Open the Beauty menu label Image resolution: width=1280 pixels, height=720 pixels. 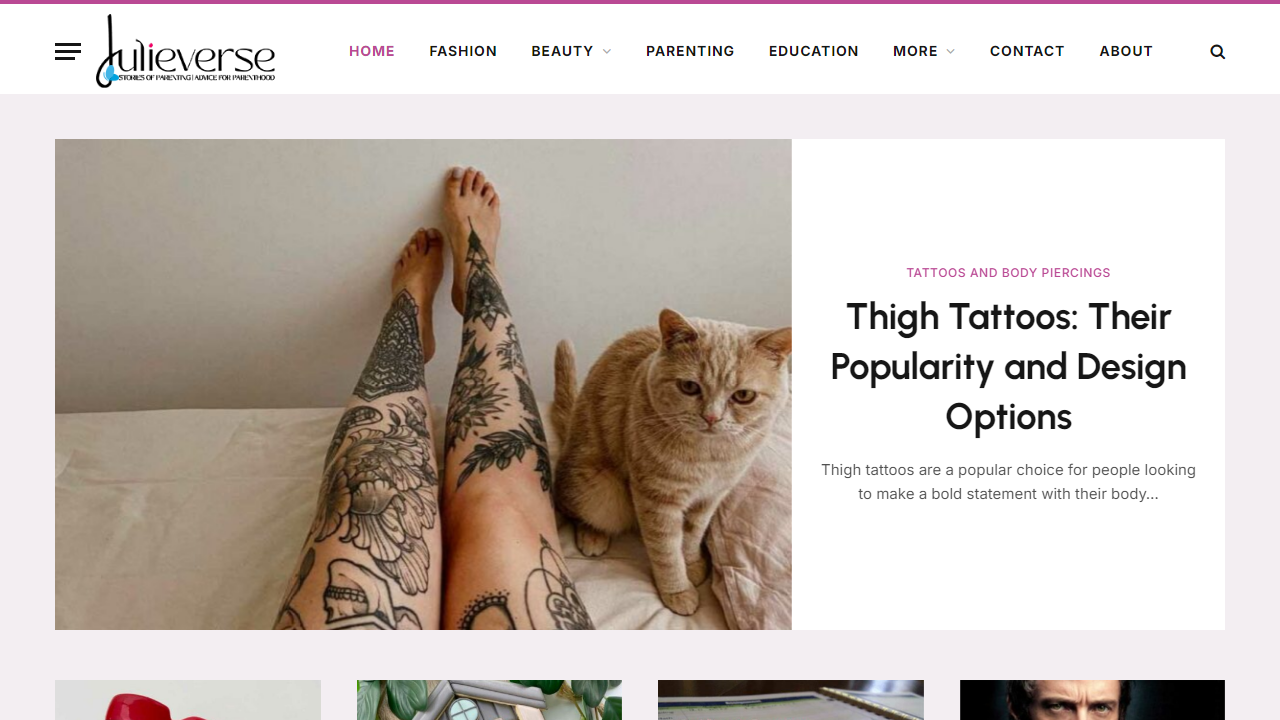click(x=562, y=51)
